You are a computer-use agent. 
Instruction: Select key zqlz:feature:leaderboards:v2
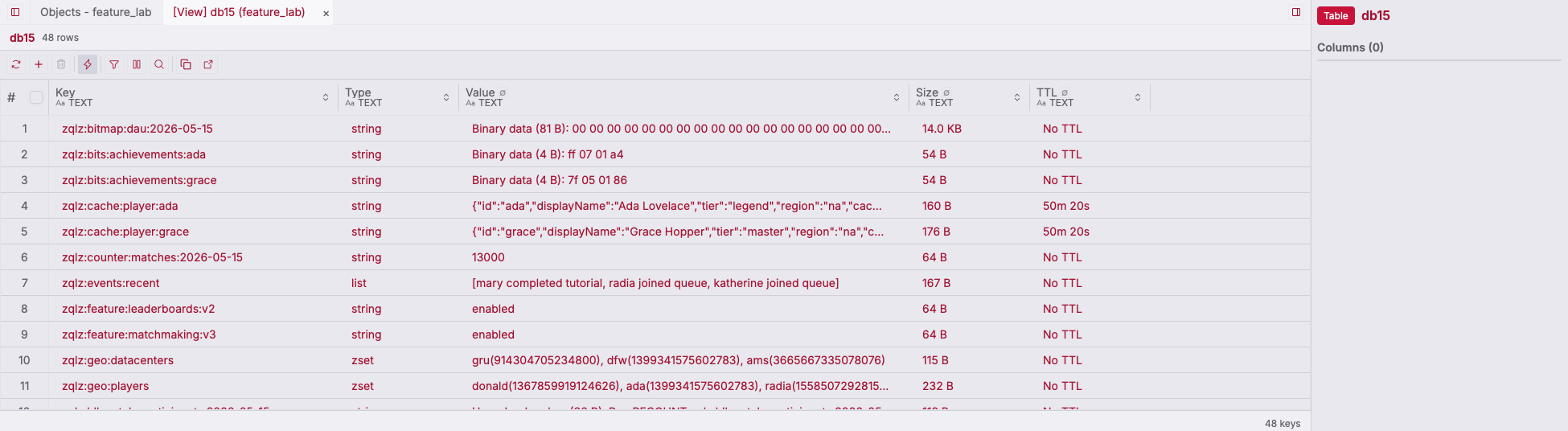pyautogui.click(x=138, y=309)
